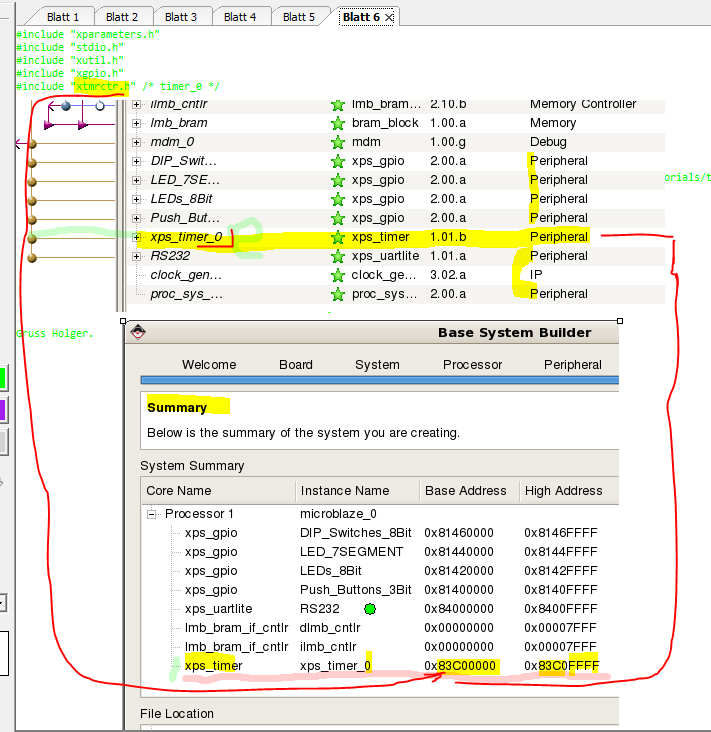Expand the LEDs_8Bit row
Image resolution: width=711 pixels, height=732 pixels.
point(136,199)
